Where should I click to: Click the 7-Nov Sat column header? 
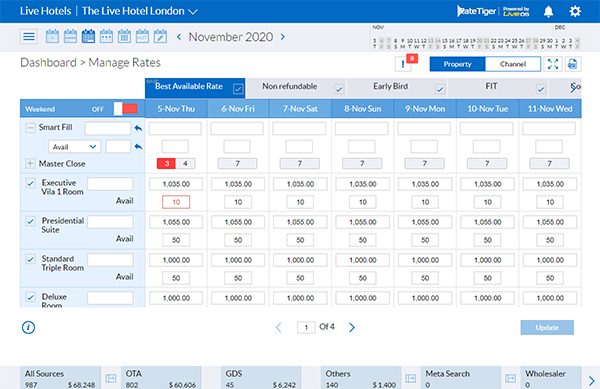[300, 109]
